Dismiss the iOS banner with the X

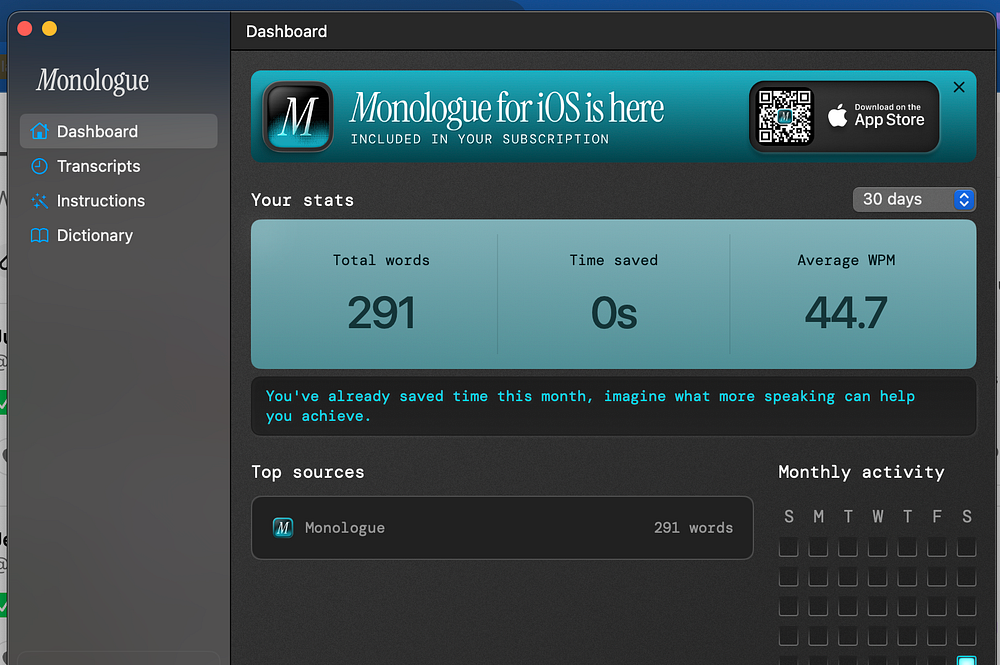(959, 87)
